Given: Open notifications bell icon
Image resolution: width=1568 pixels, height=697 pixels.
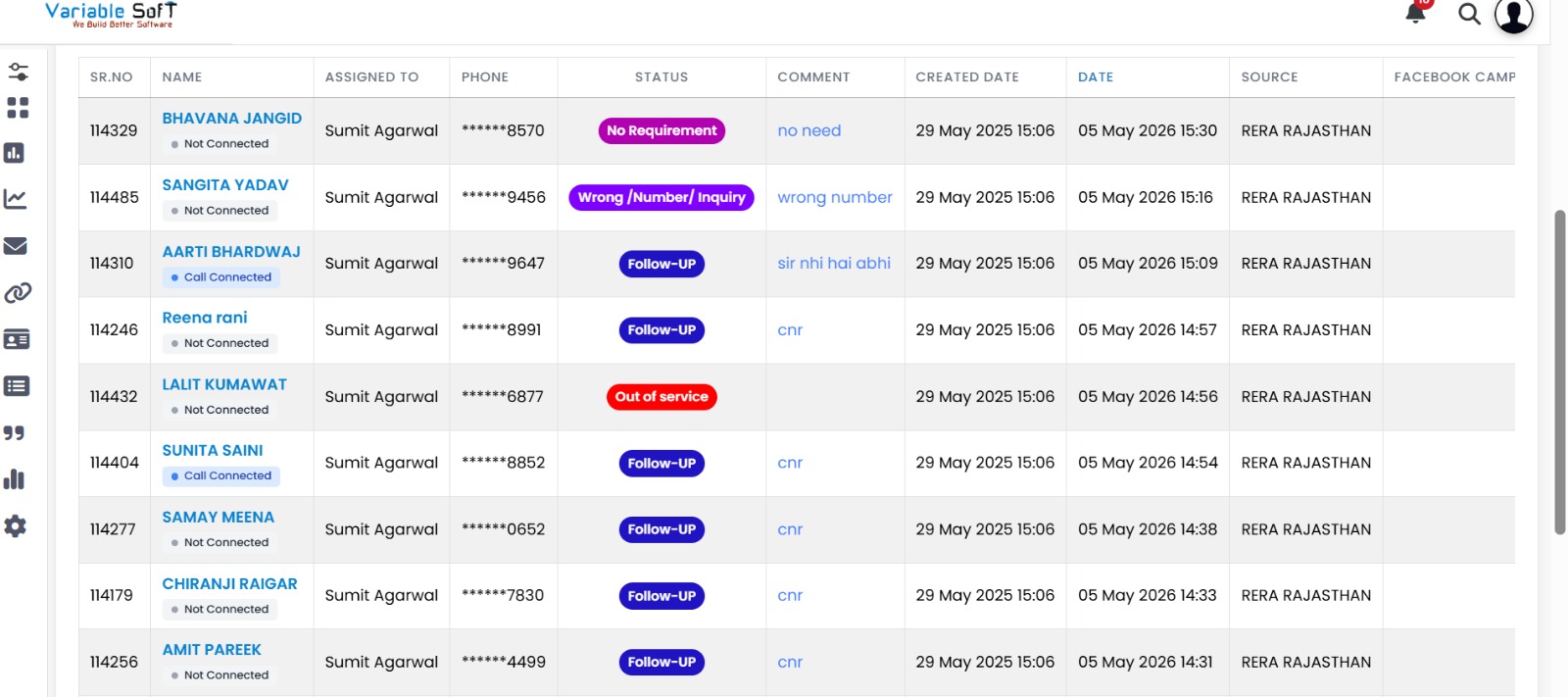Looking at the screenshot, I should point(1415,13).
